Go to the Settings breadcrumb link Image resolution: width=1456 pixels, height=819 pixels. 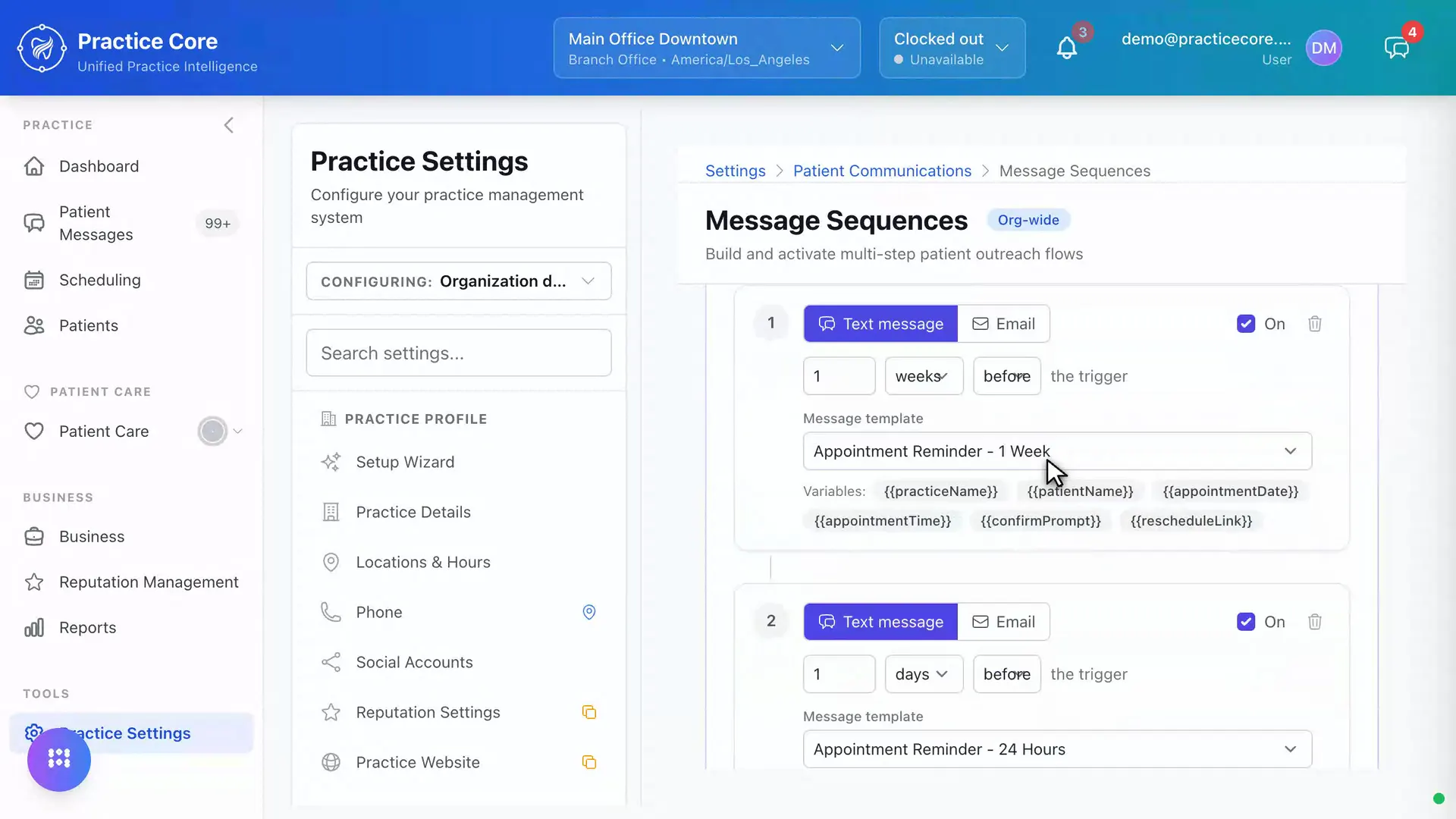(735, 171)
